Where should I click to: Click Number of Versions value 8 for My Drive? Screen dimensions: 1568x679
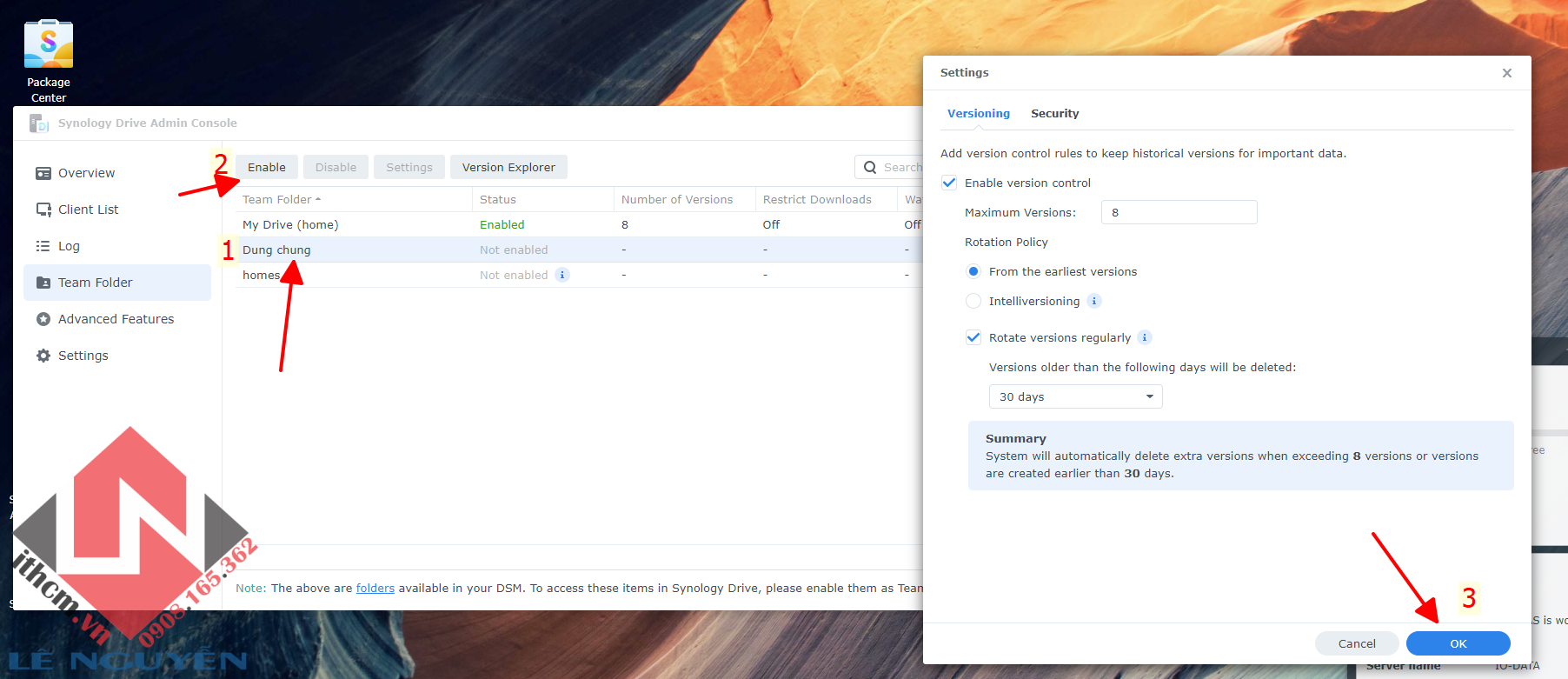[625, 224]
